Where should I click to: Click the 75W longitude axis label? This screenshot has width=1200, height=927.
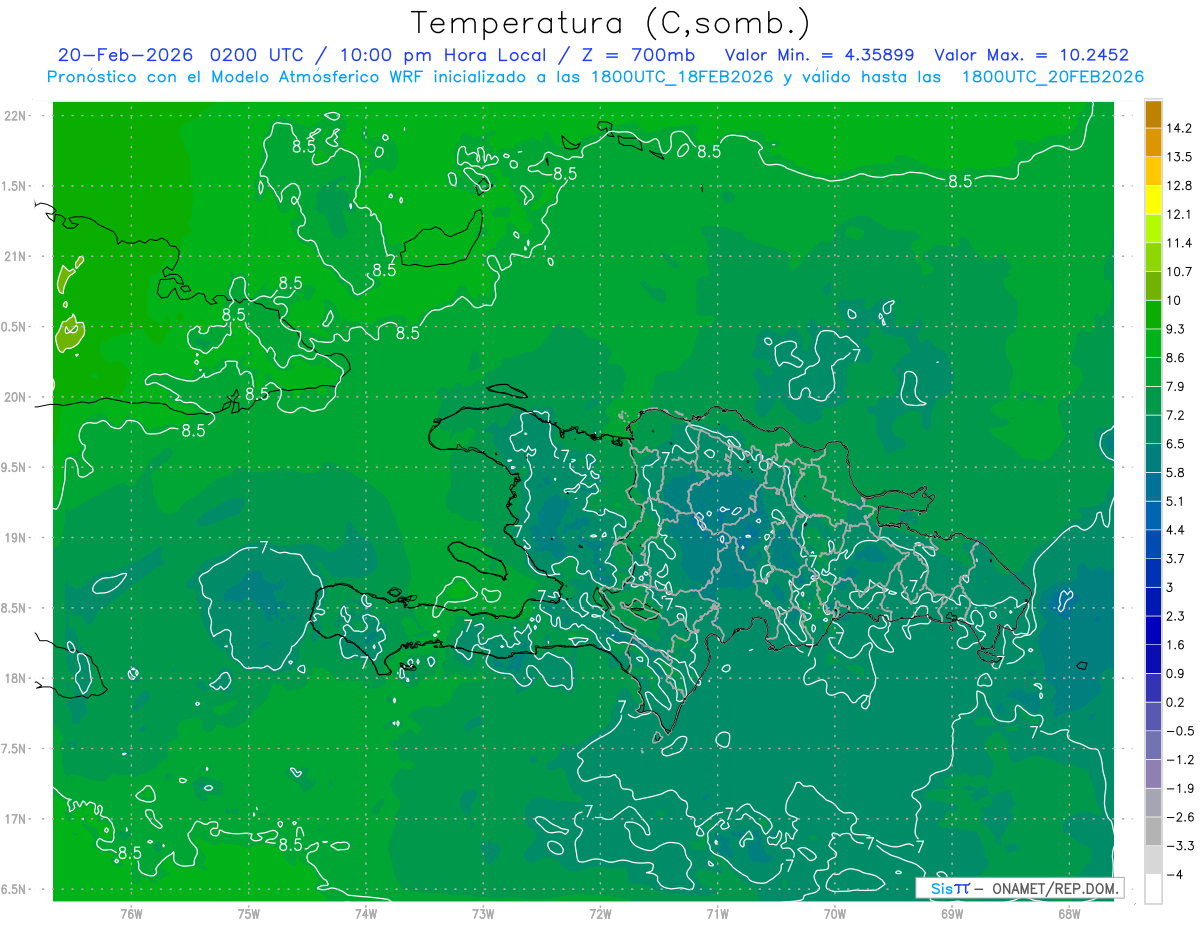point(249,913)
